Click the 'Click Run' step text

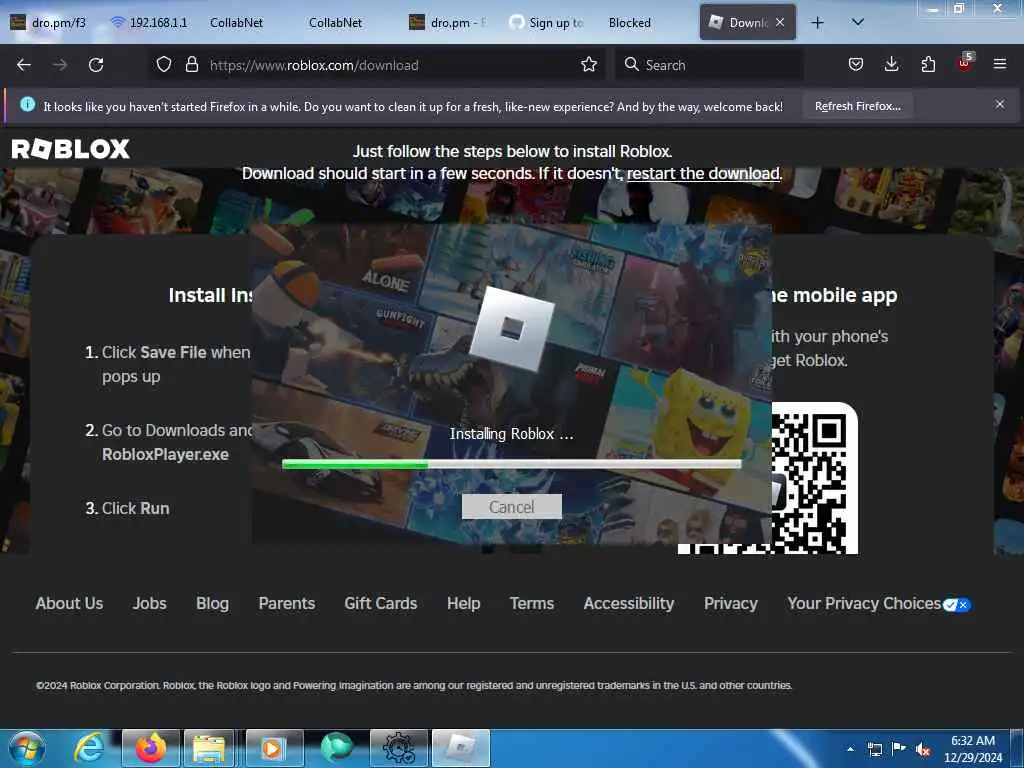(x=135, y=508)
